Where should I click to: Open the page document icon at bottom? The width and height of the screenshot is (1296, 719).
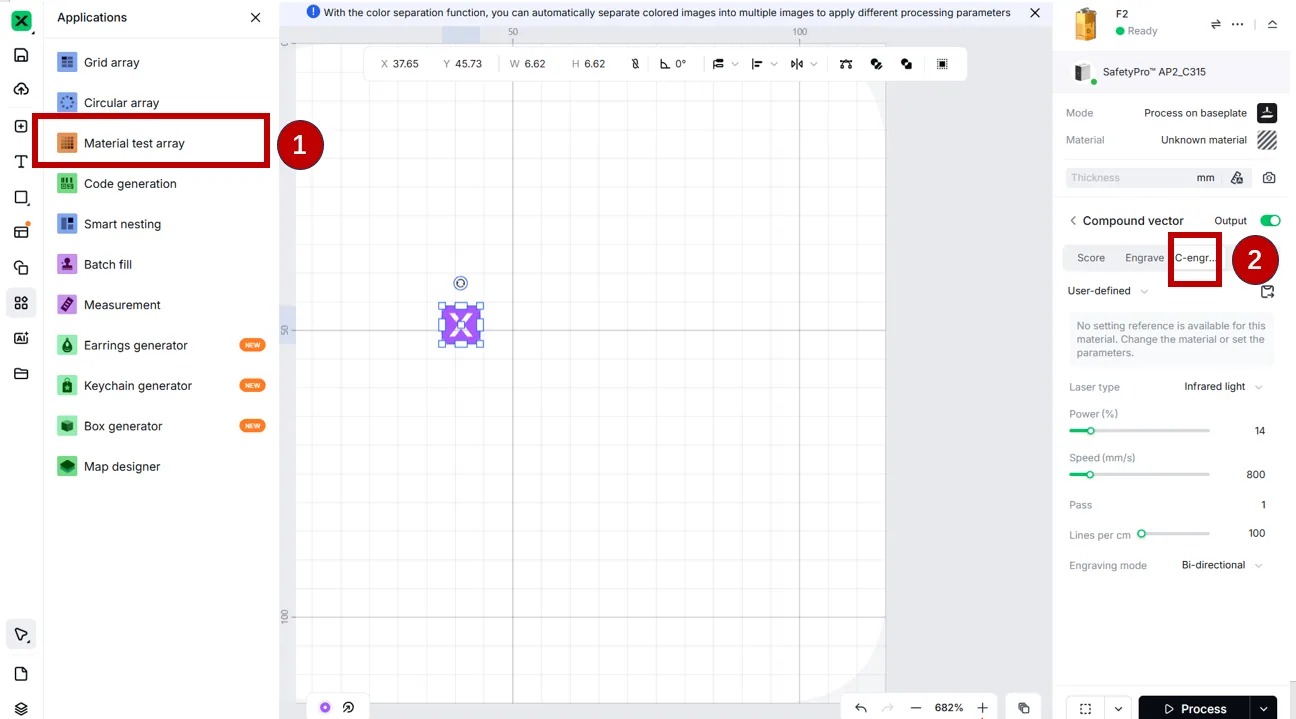click(x=21, y=673)
